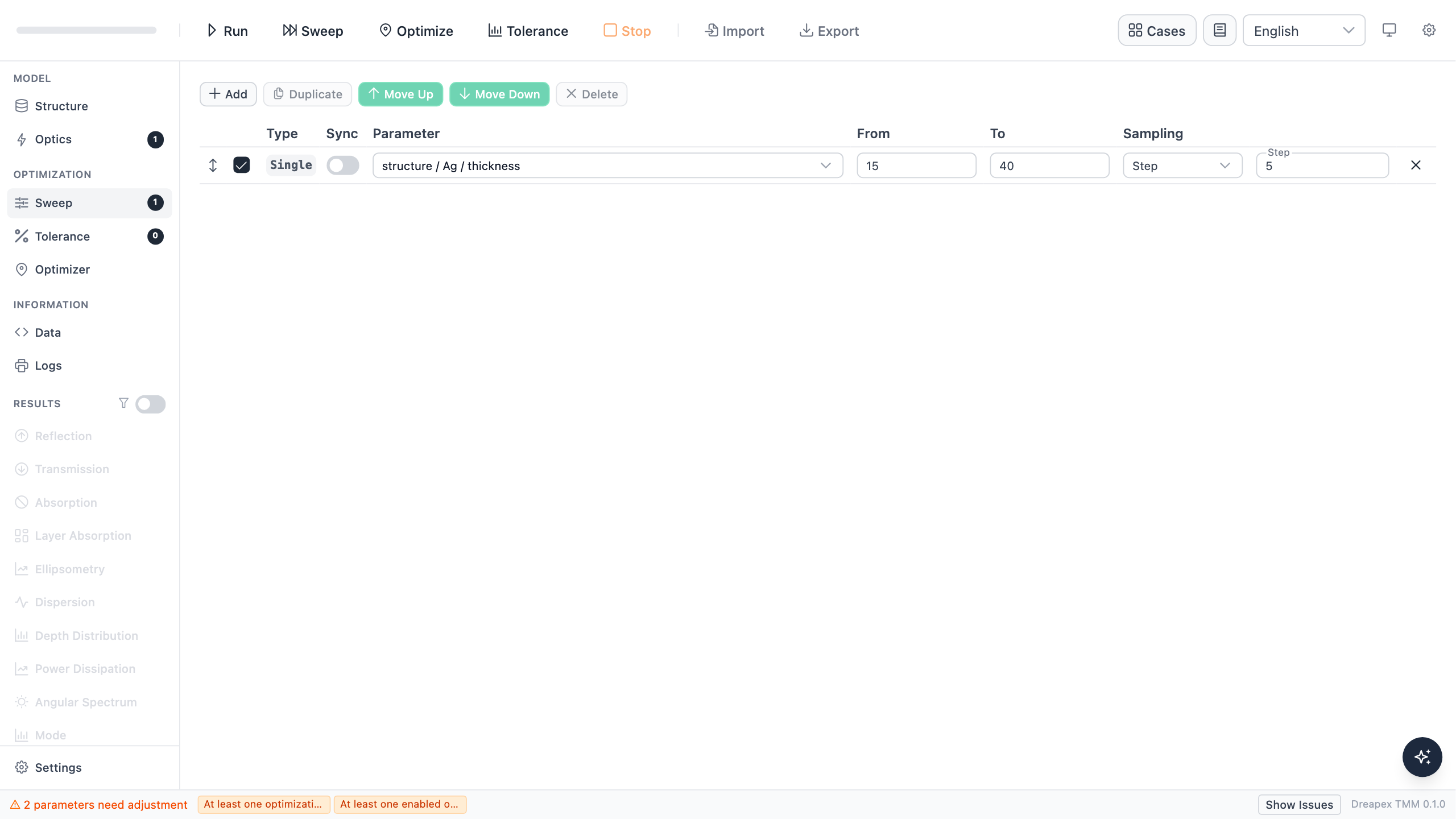Duplicate the selected sweep row
Screen dimensions: 1456x819
pyautogui.click(x=308, y=94)
